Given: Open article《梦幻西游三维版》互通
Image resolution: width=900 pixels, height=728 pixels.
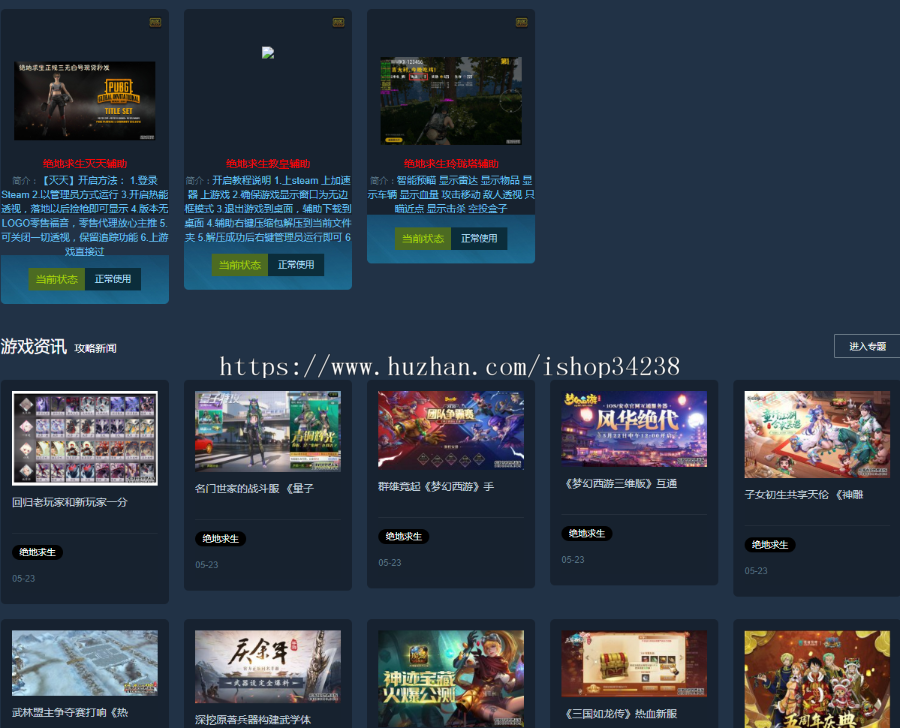Looking at the screenshot, I should (x=619, y=484).
